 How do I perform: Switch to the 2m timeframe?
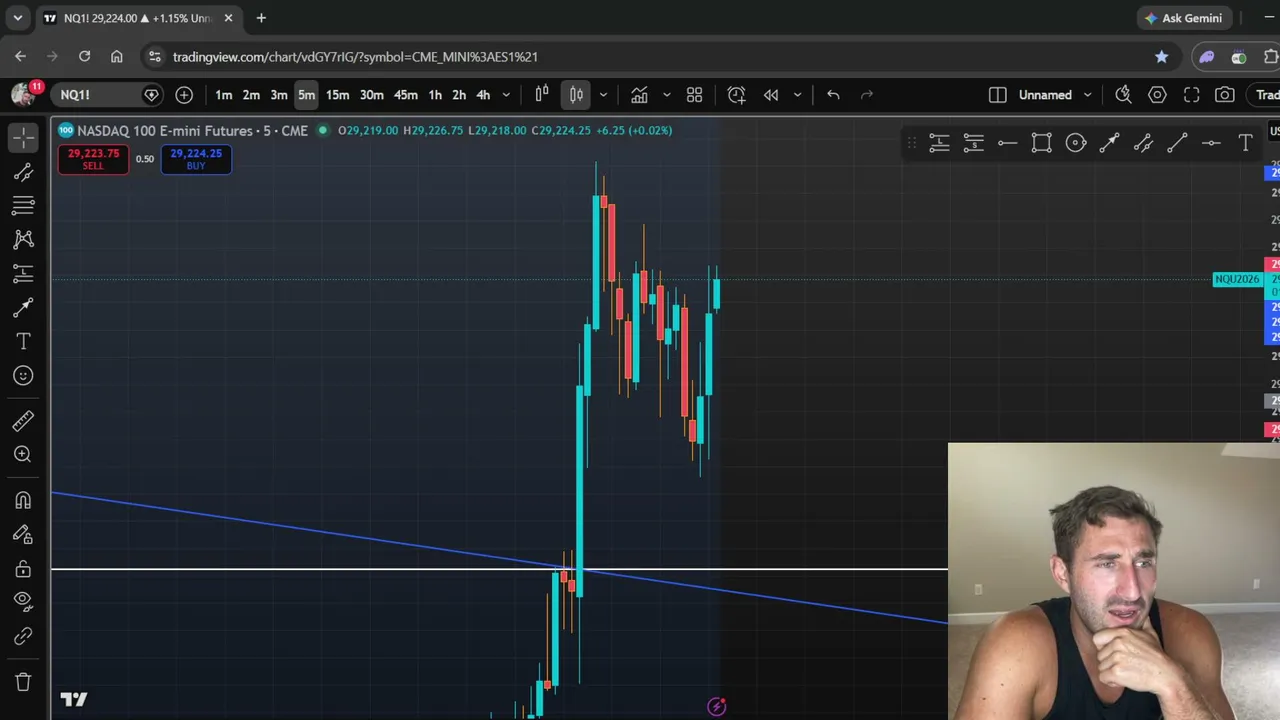[x=251, y=95]
